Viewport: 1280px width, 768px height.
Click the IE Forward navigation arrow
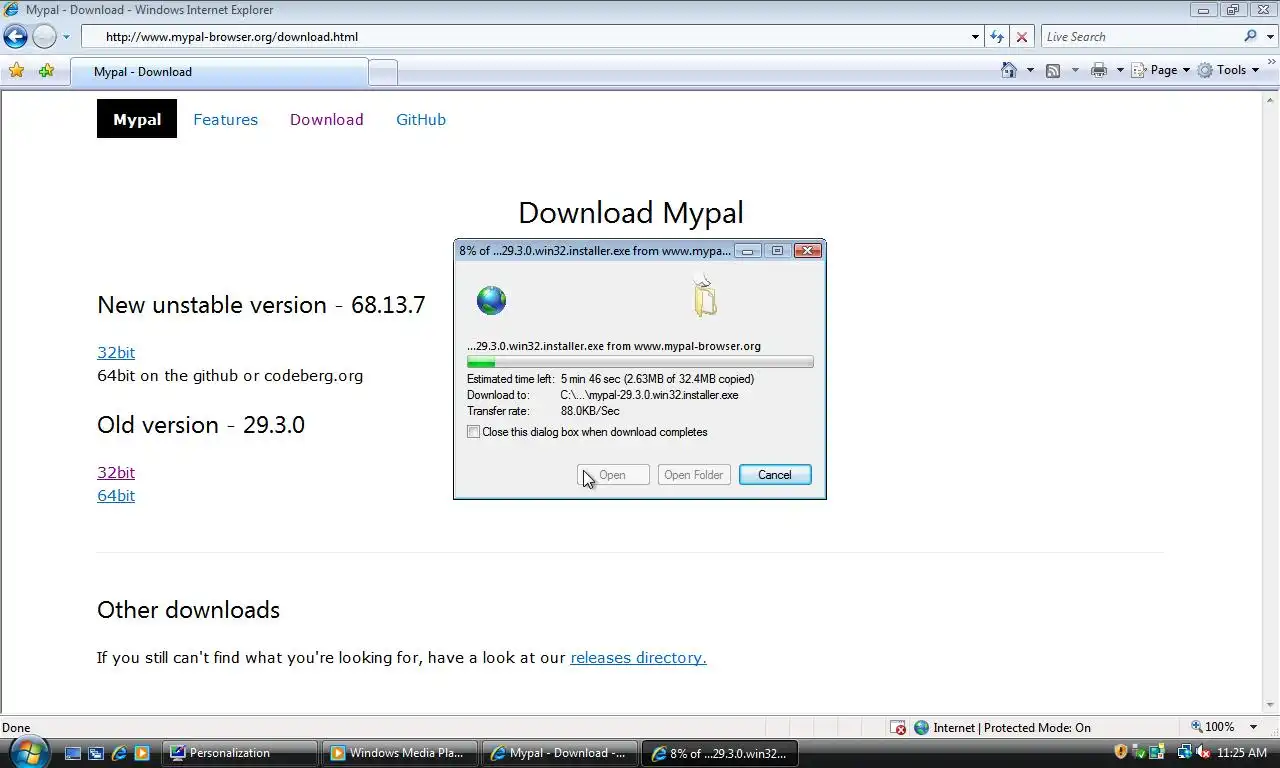[x=44, y=37]
